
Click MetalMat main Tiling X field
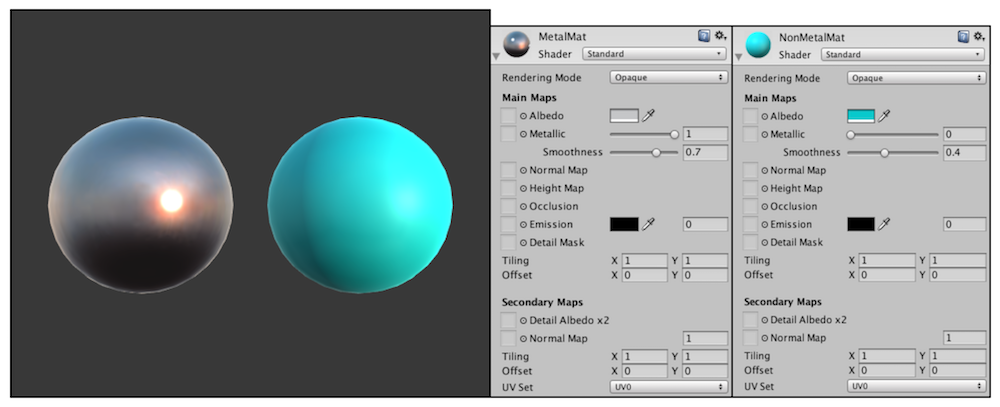tap(644, 261)
